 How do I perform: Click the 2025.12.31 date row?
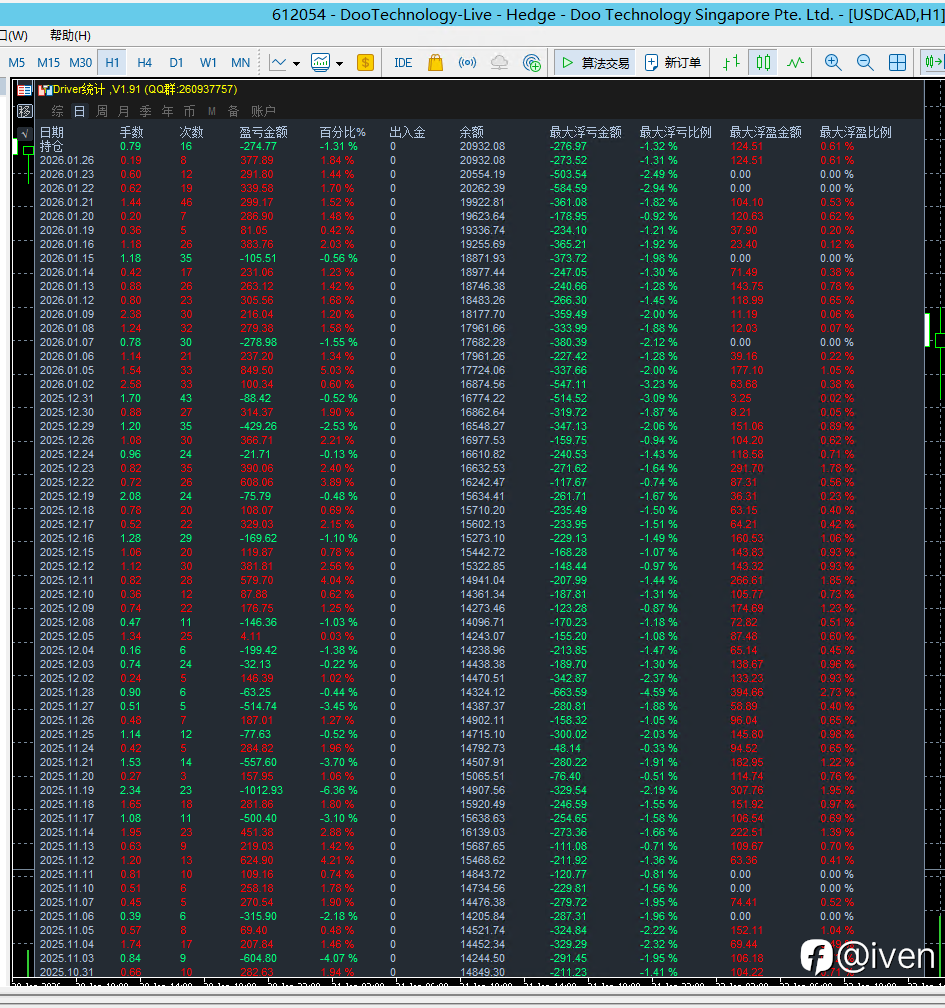click(x=67, y=399)
